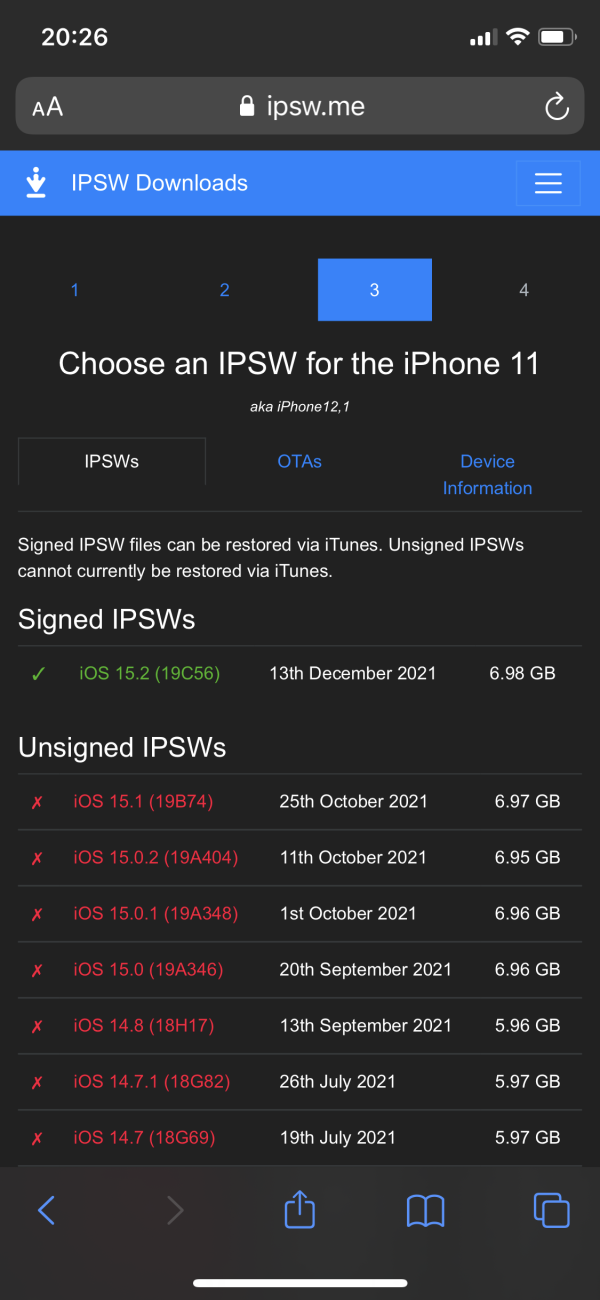
Task: Tap the IPSW Downloads header title
Action: click(x=160, y=183)
